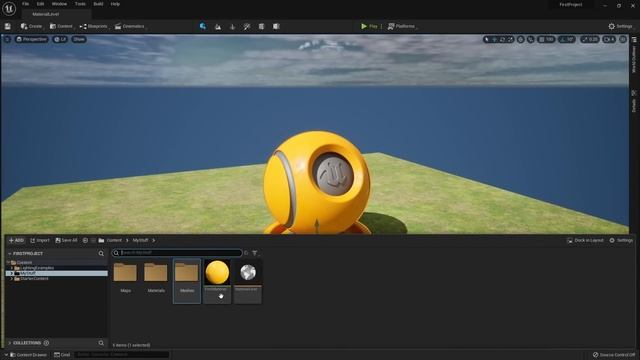
Task: Open the Platforms dropdown
Action: [402, 27]
